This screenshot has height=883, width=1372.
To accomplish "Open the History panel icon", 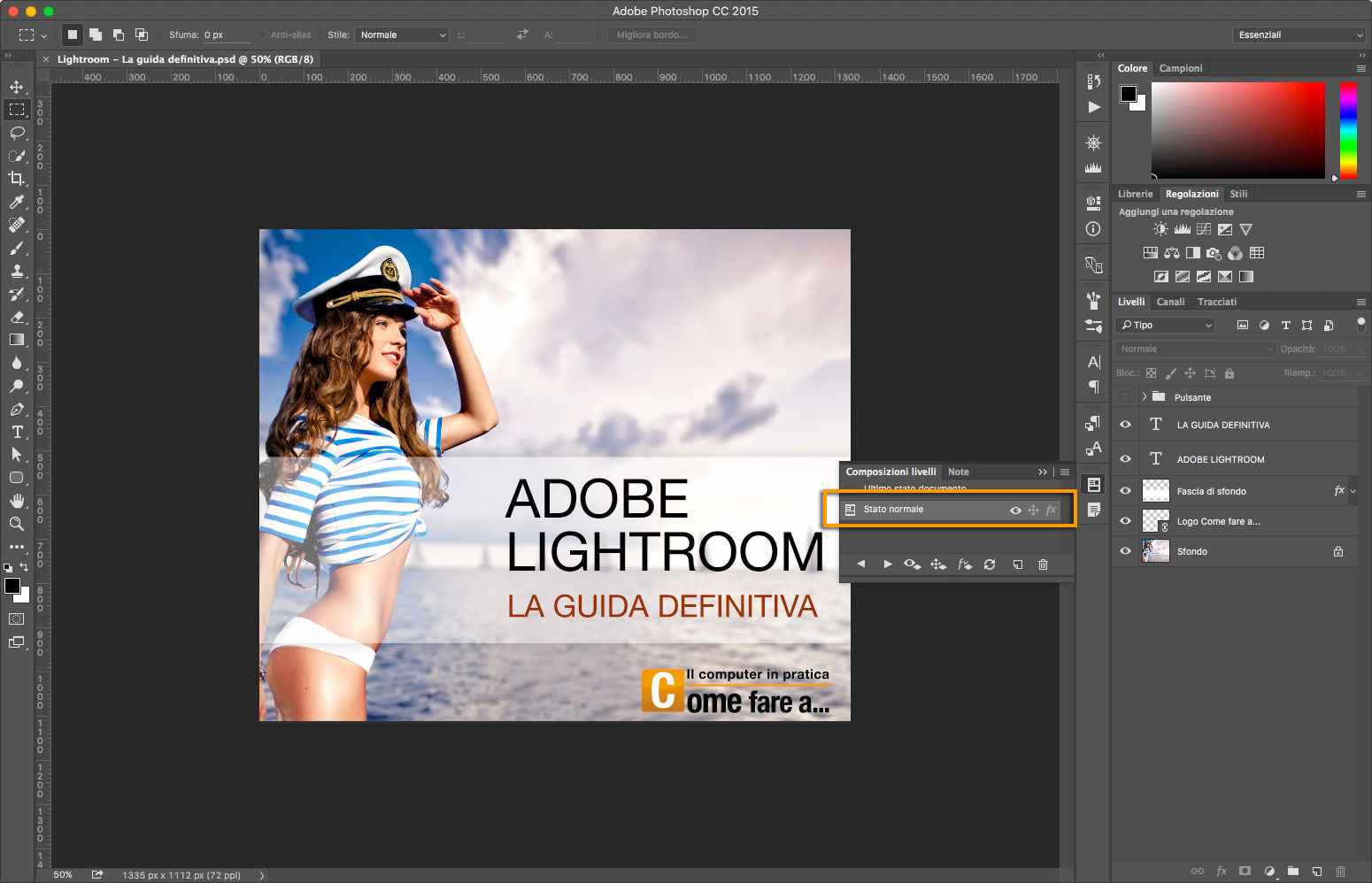I will [x=1094, y=81].
